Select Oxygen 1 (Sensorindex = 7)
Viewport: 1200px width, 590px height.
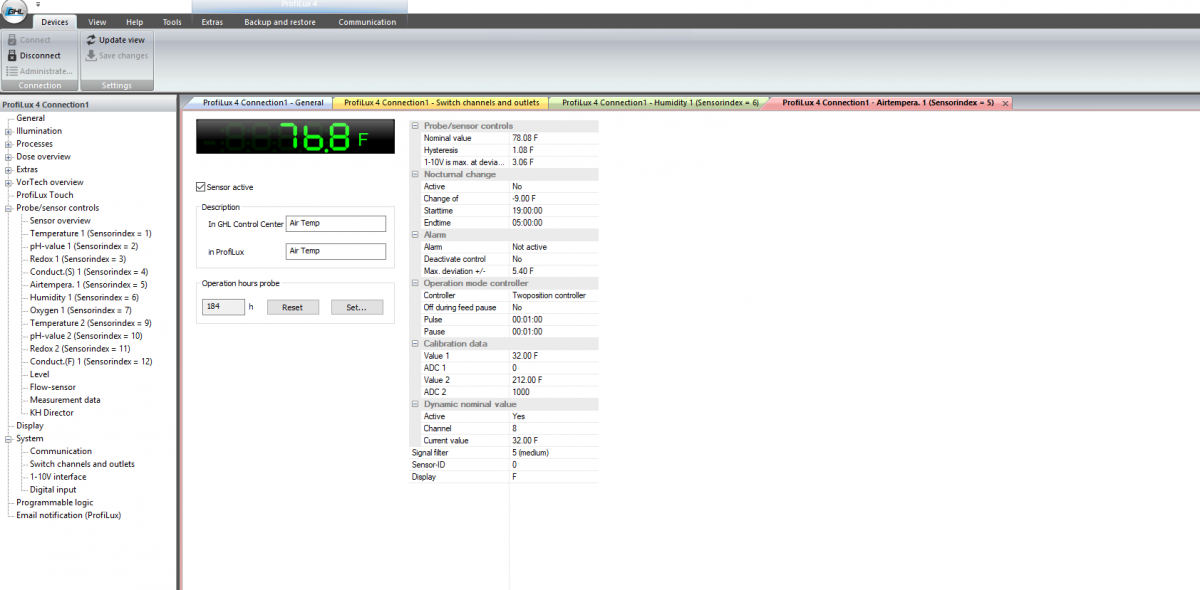pos(81,310)
